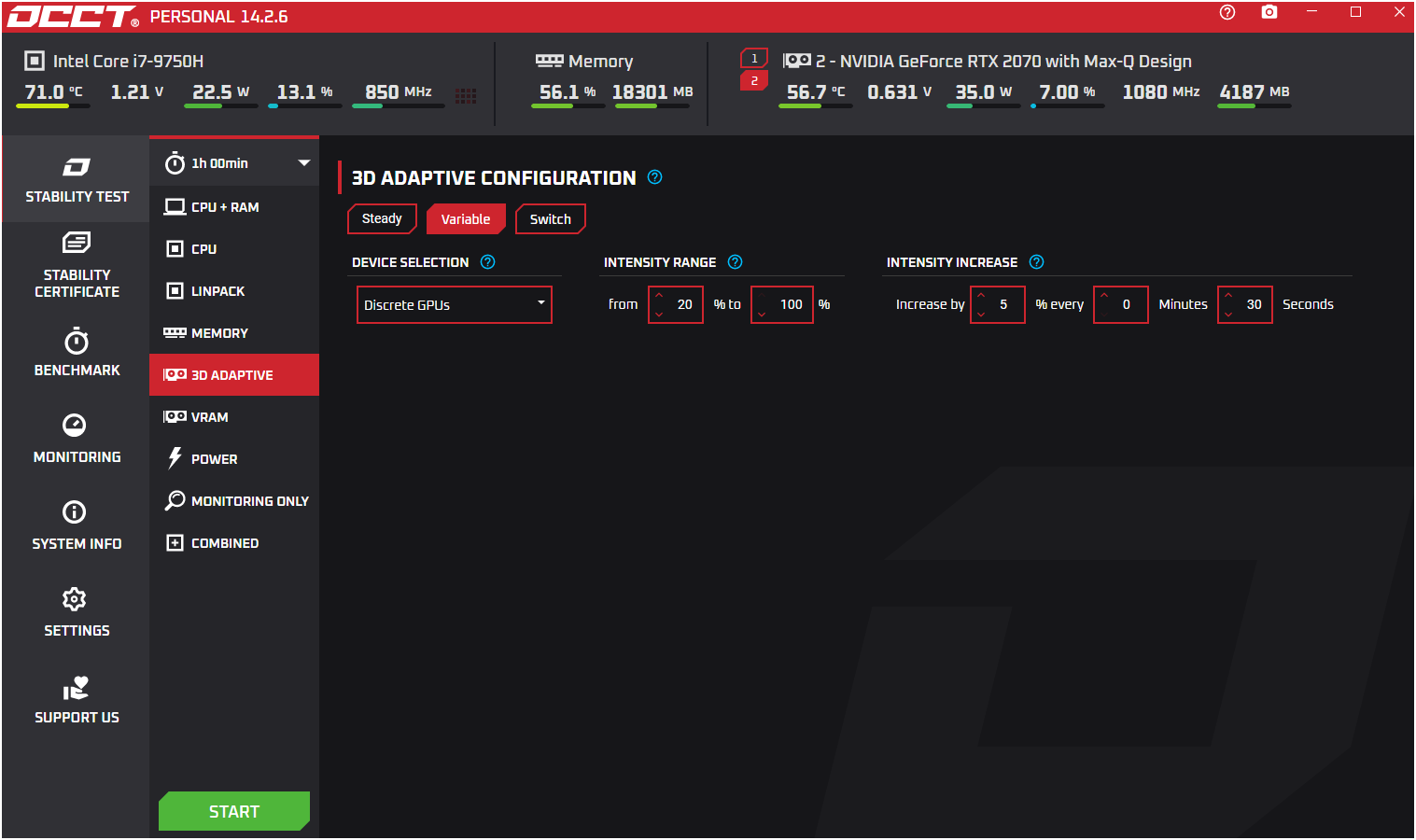Open the Monitoring section
The height and width of the screenshot is (840, 1416).
tap(77, 439)
